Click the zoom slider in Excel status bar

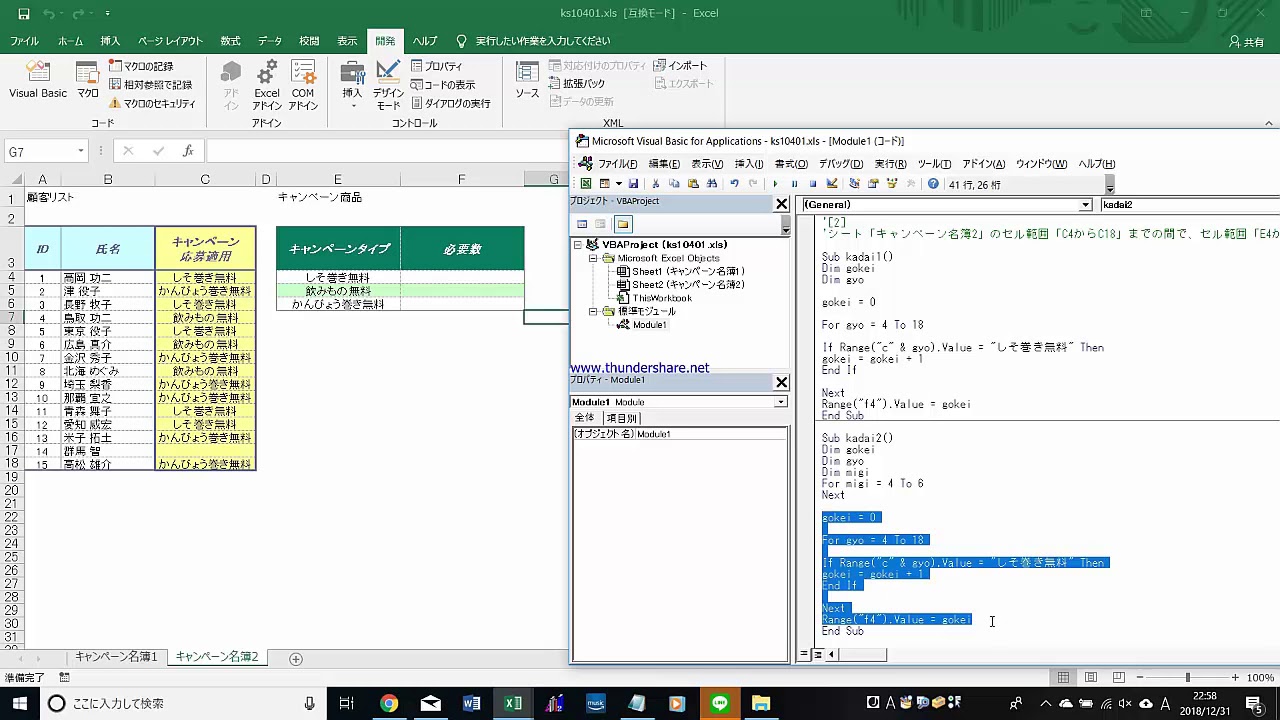[1187, 678]
